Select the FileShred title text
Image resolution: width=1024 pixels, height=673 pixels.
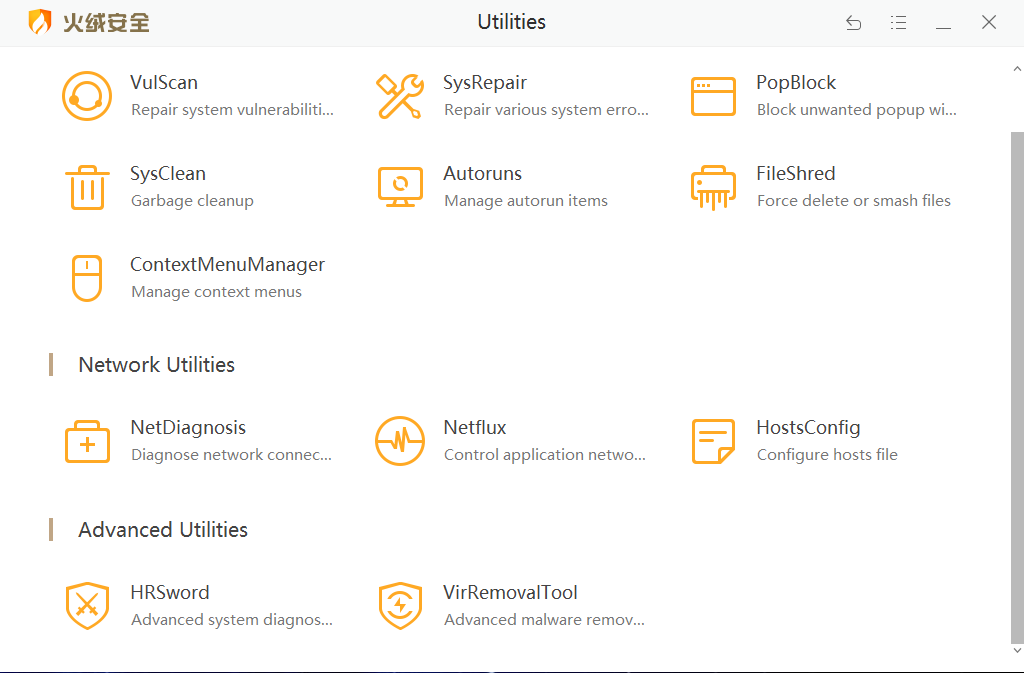coord(795,174)
